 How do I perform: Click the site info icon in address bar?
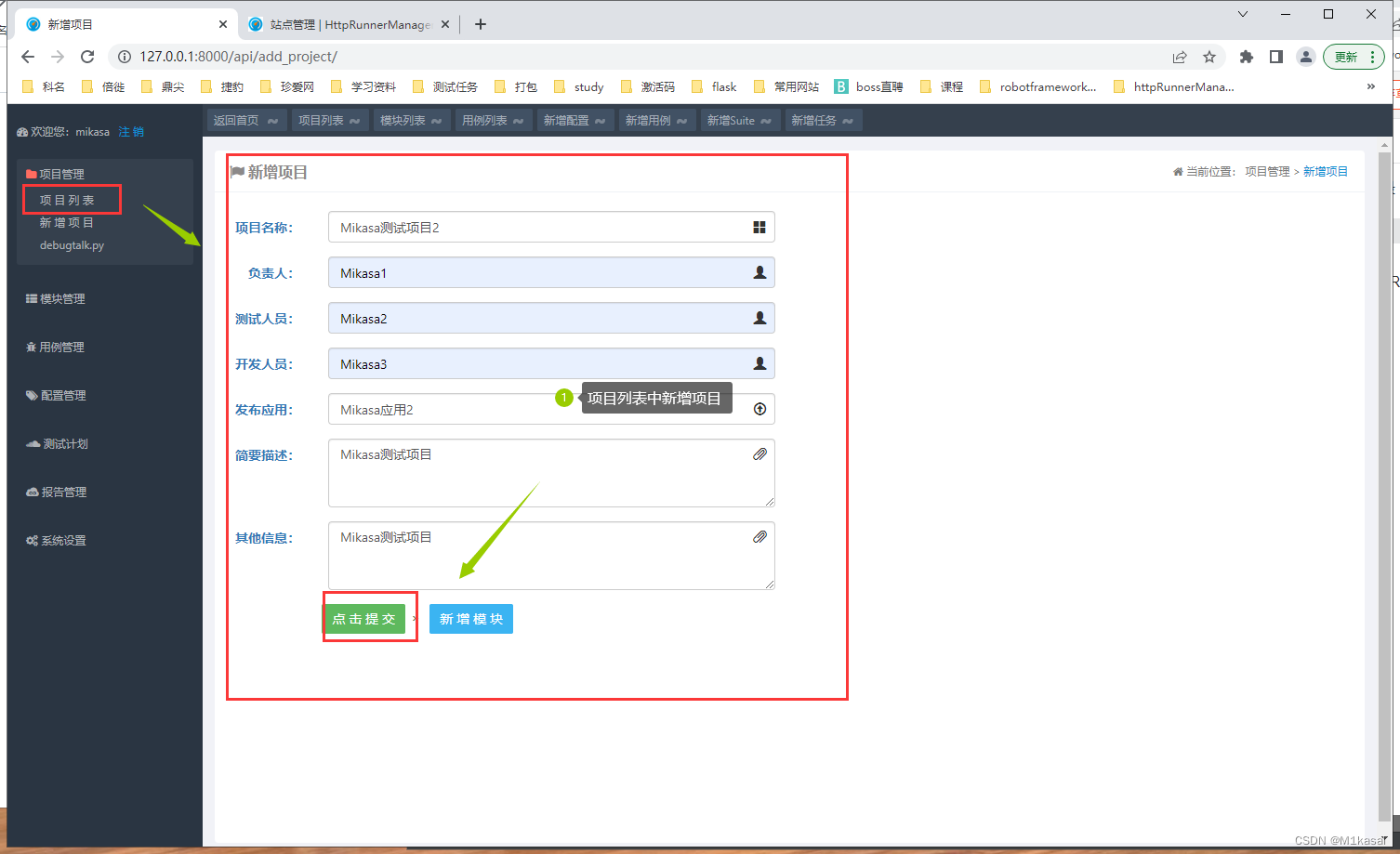[x=125, y=57]
